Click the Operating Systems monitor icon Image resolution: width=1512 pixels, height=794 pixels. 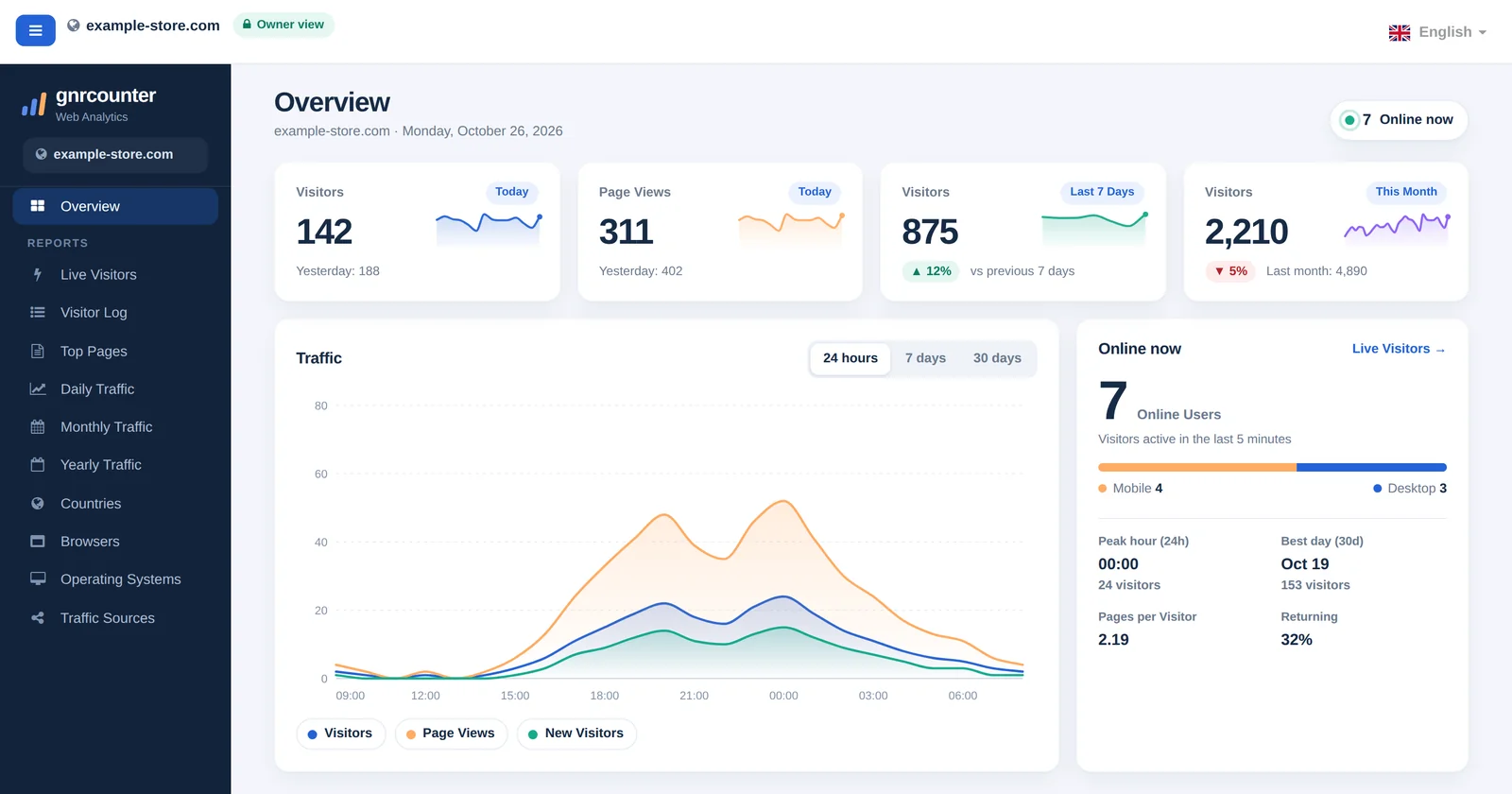(38, 578)
